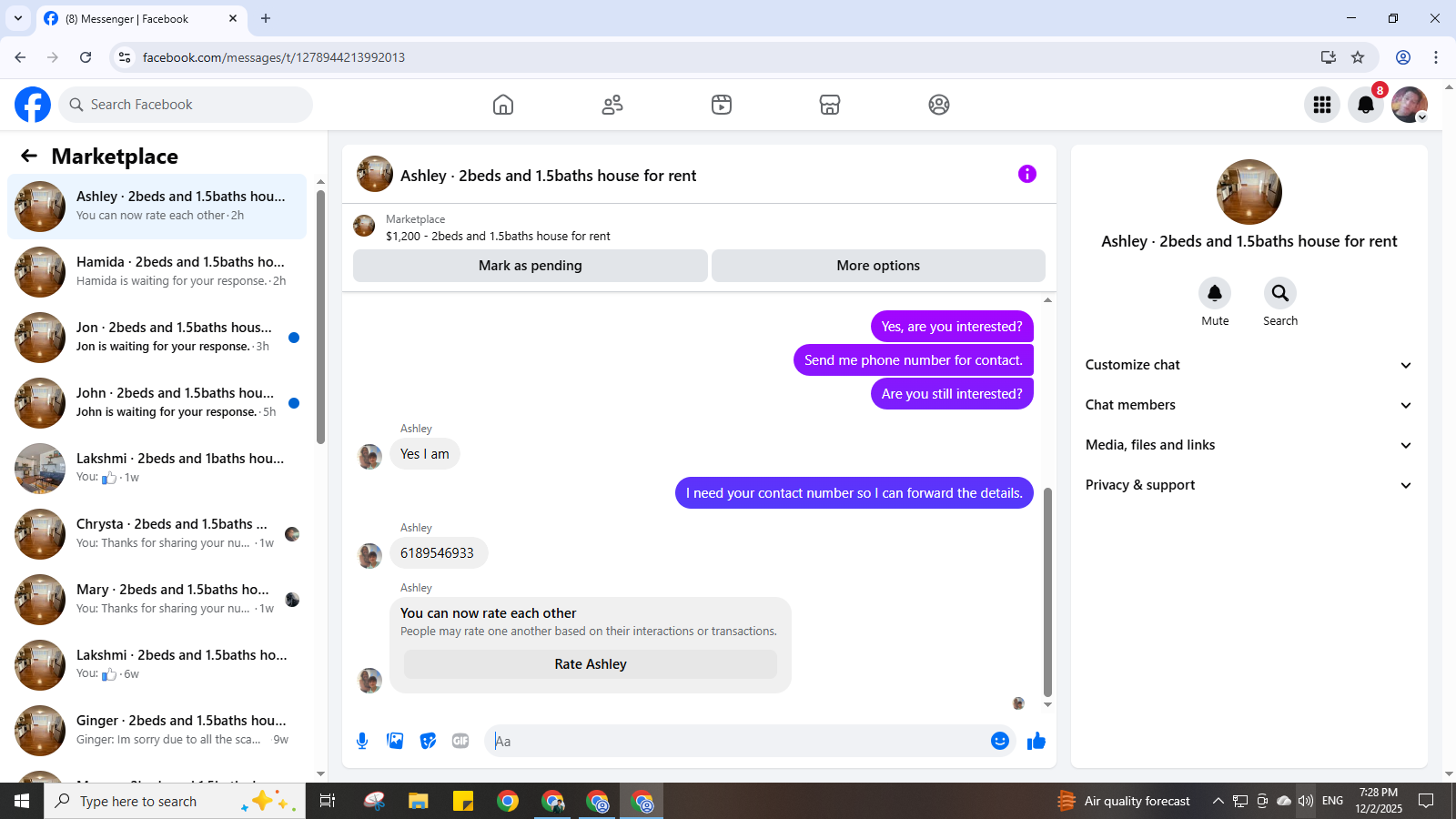Open Lakshmi 2beds and 1baths conversation
The image size is (1456, 819).
[x=157, y=469]
